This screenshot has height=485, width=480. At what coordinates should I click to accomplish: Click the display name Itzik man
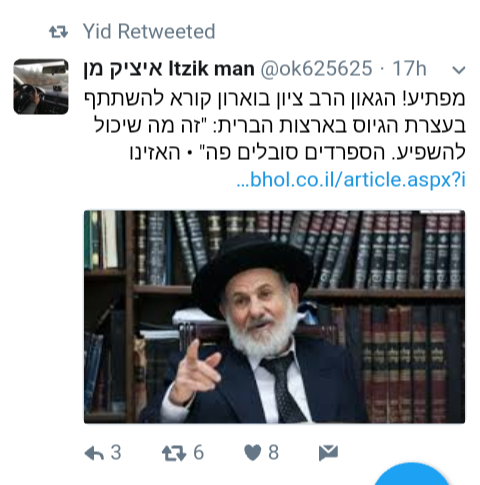[x=212, y=69]
